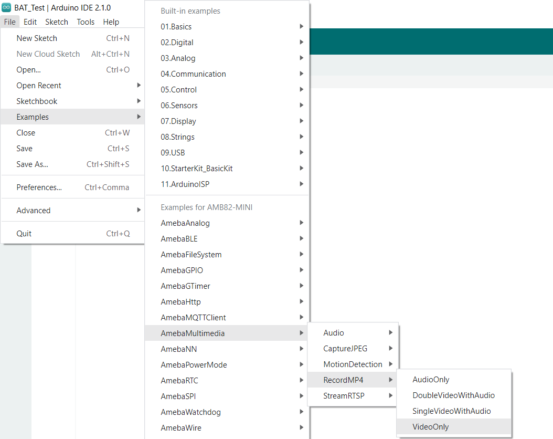Open the Edit menu
This screenshot has height=439, width=553.
(x=30, y=22)
